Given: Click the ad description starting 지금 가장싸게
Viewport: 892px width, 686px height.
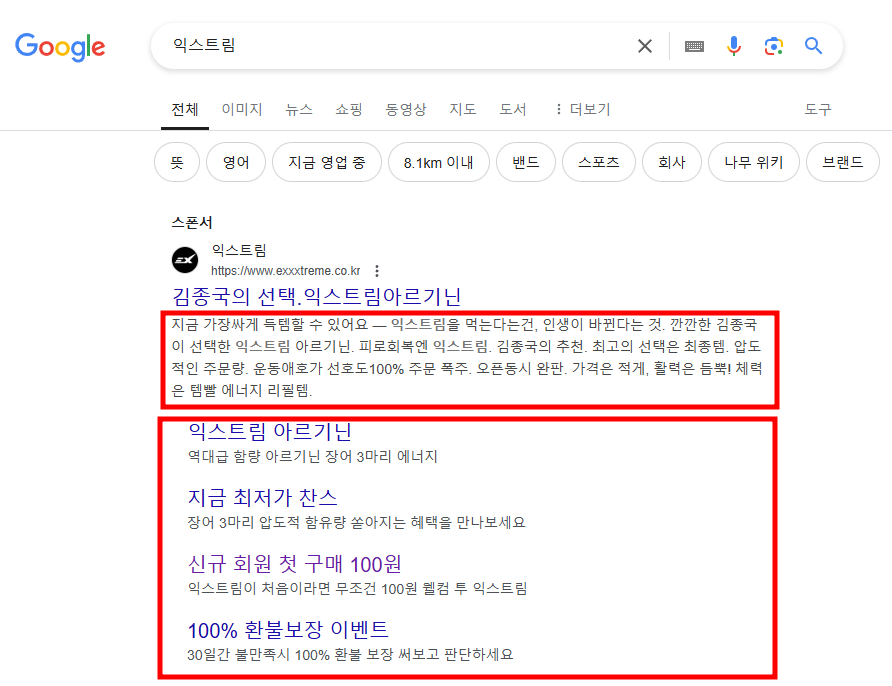Looking at the screenshot, I should pyautogui.click(x=466, y=357).
